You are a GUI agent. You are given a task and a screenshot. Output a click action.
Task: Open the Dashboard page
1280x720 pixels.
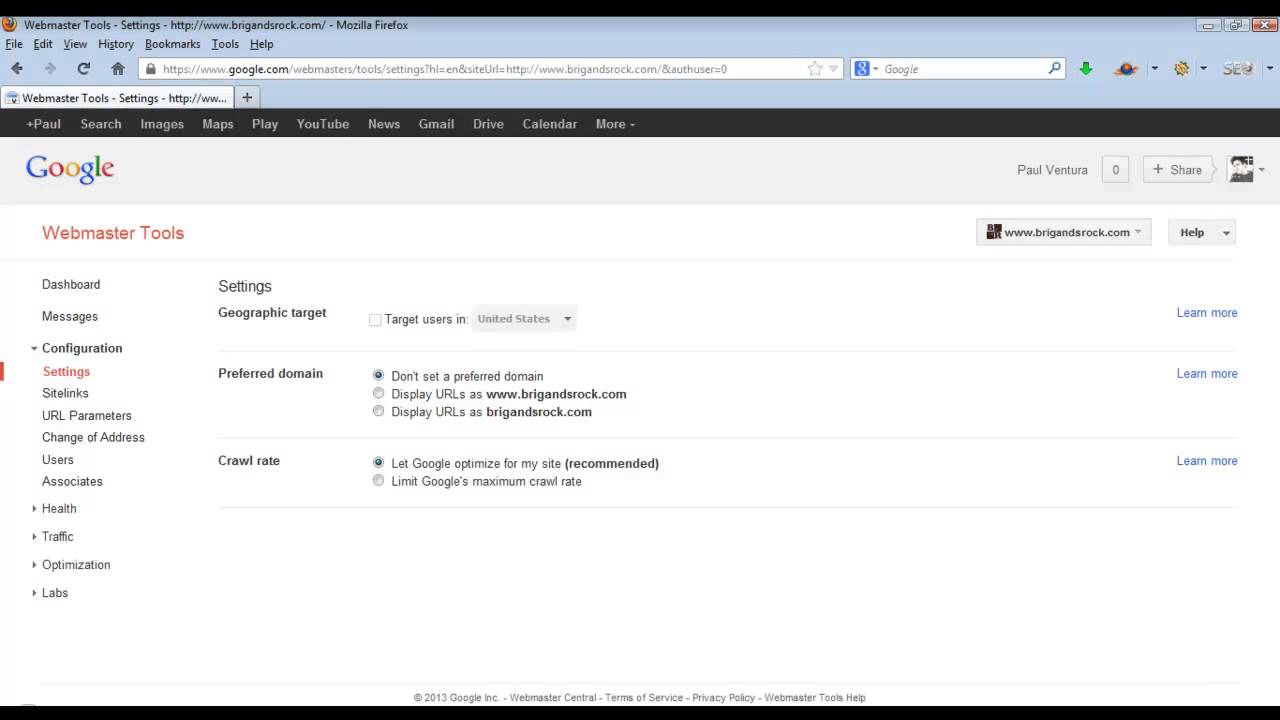[x=71, y=285]
